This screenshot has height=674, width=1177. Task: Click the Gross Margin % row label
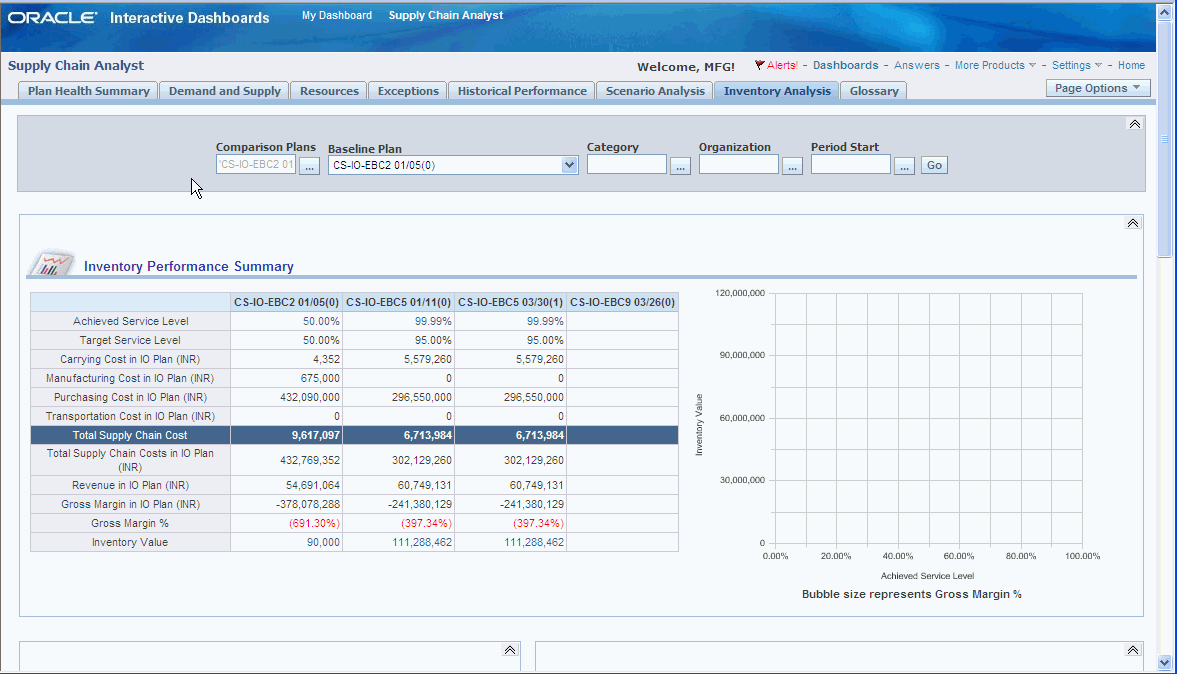pos(130,523)
